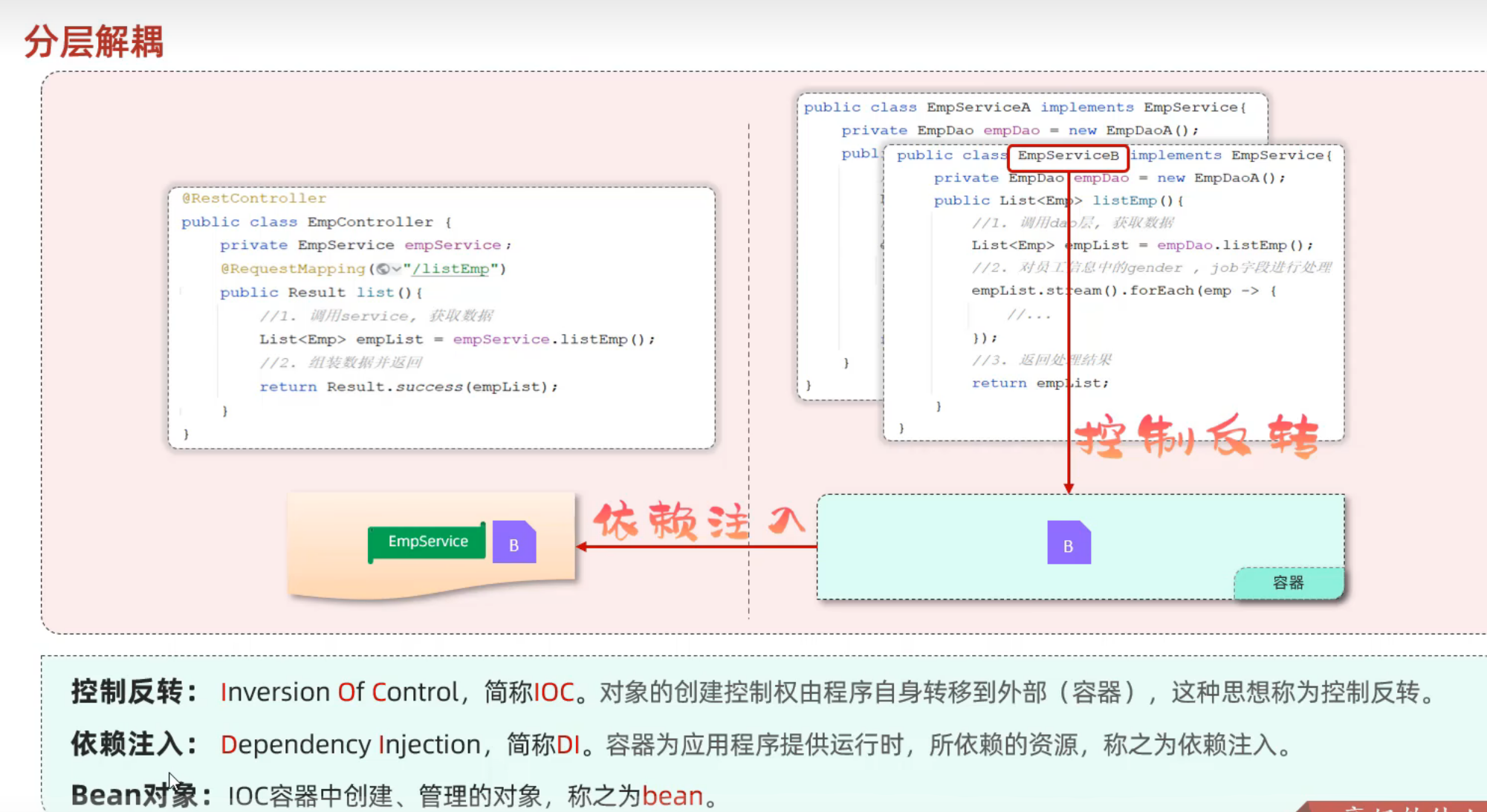
Task: Click the Bean对象 term heading
Action: 135,796
